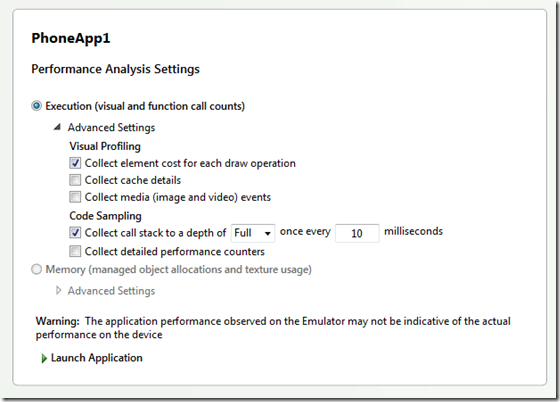
Task: Click the Performance Analysis Settings heading
Action: pos(115,69)
